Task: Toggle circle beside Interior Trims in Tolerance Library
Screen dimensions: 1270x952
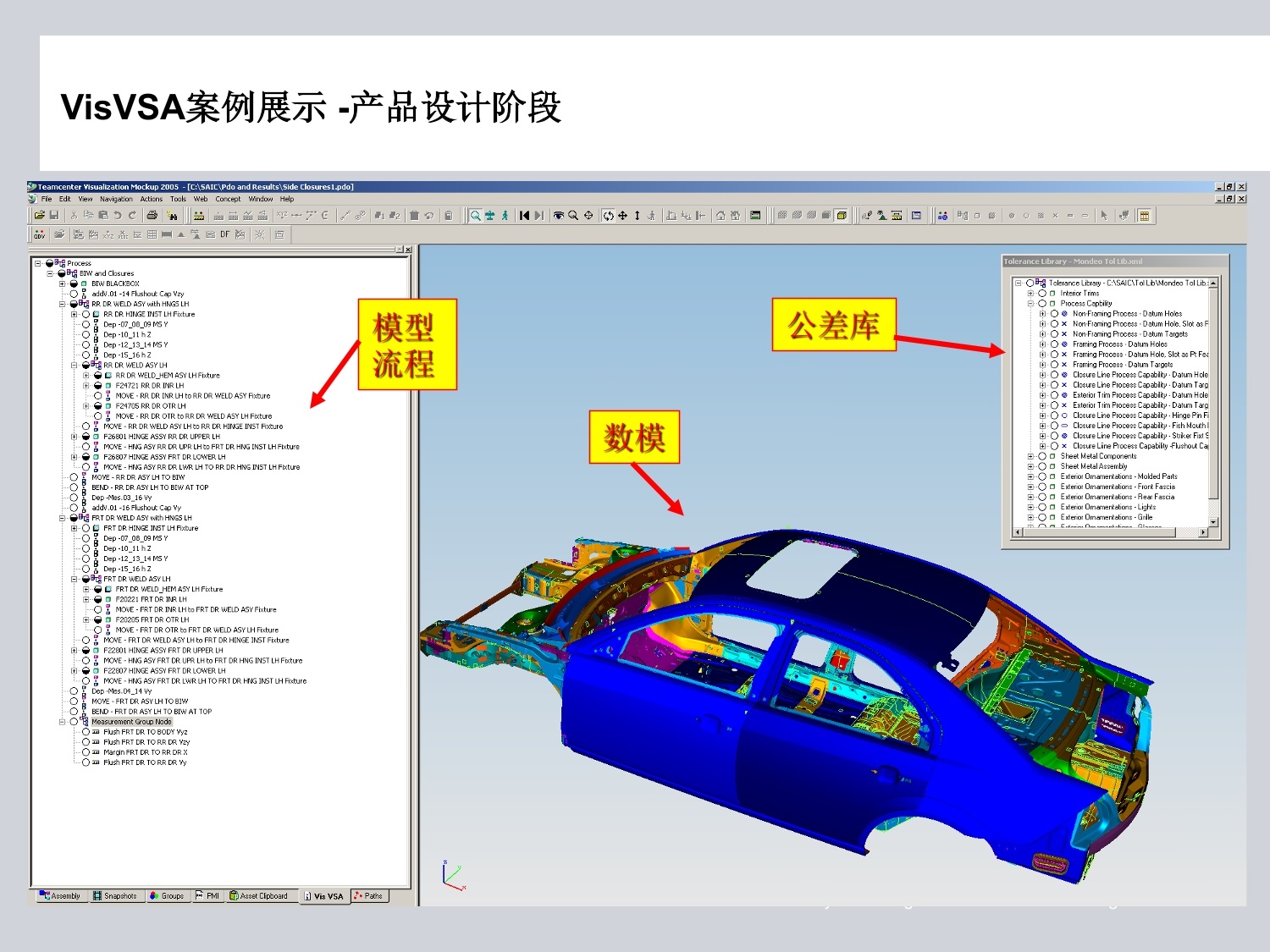Action: [x=1042, y=294]
